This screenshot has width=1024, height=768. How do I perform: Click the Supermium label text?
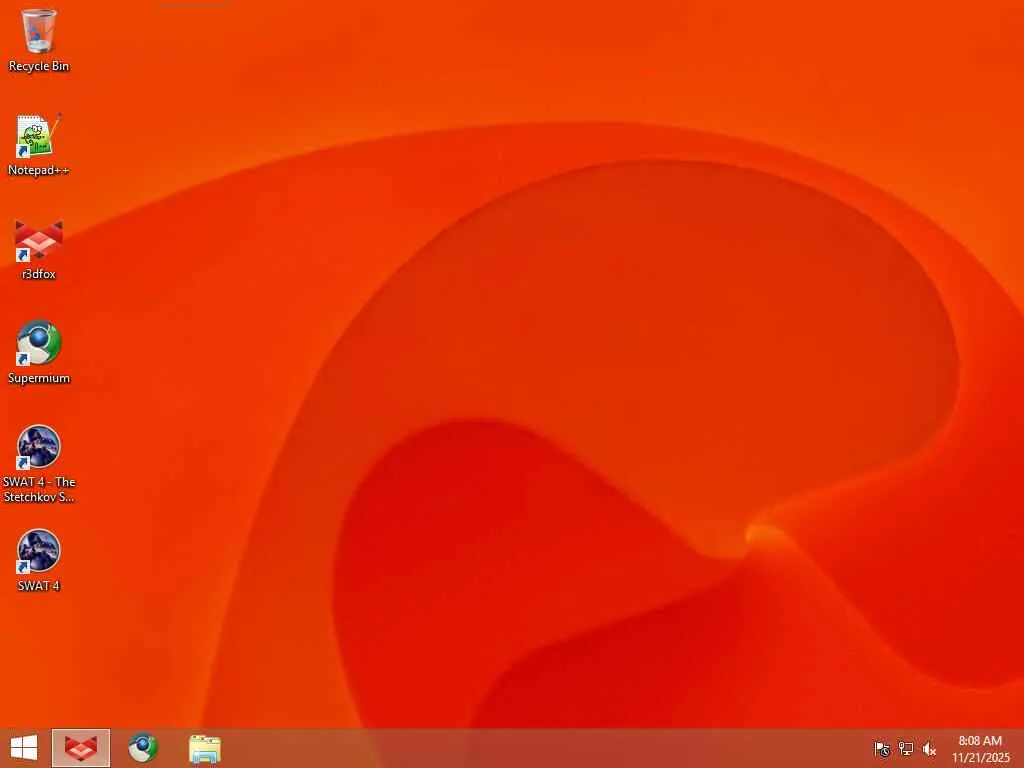(x=39, y=378)
